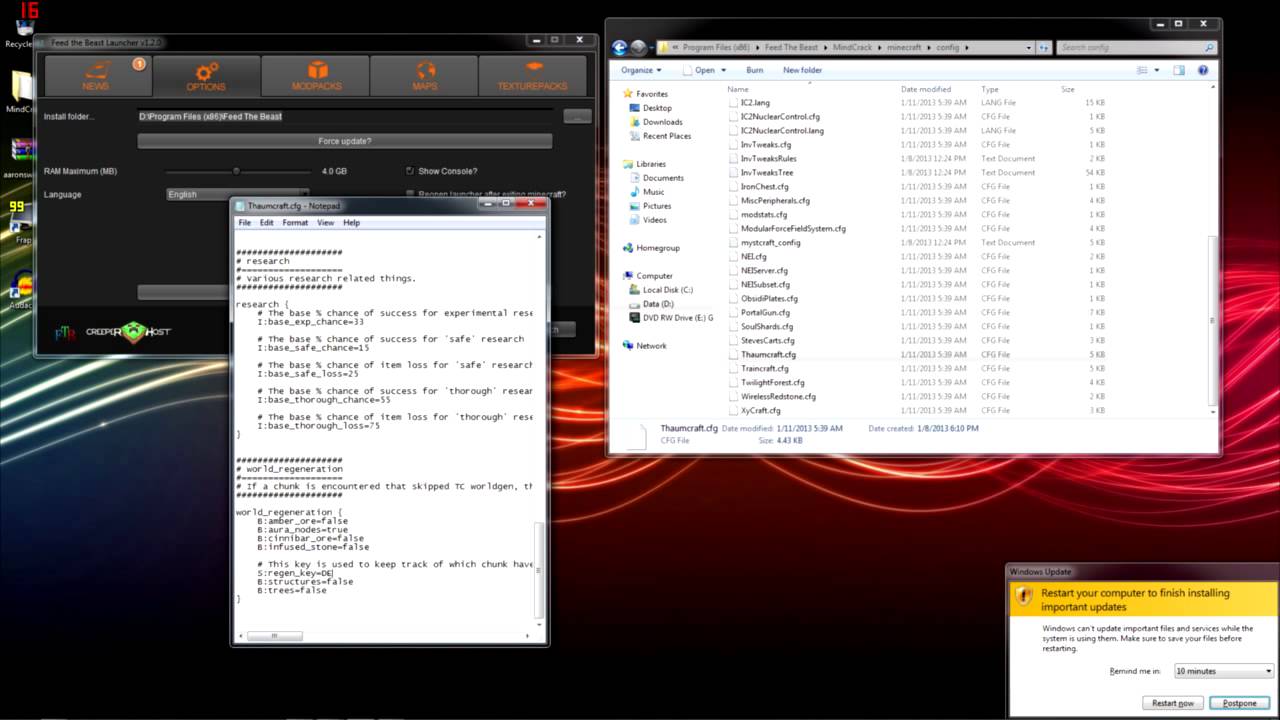Toggle the preview pane icon in Explorer
Image resolution: width=1280 pixels, height=720 pixels.
coord(1179,70)
